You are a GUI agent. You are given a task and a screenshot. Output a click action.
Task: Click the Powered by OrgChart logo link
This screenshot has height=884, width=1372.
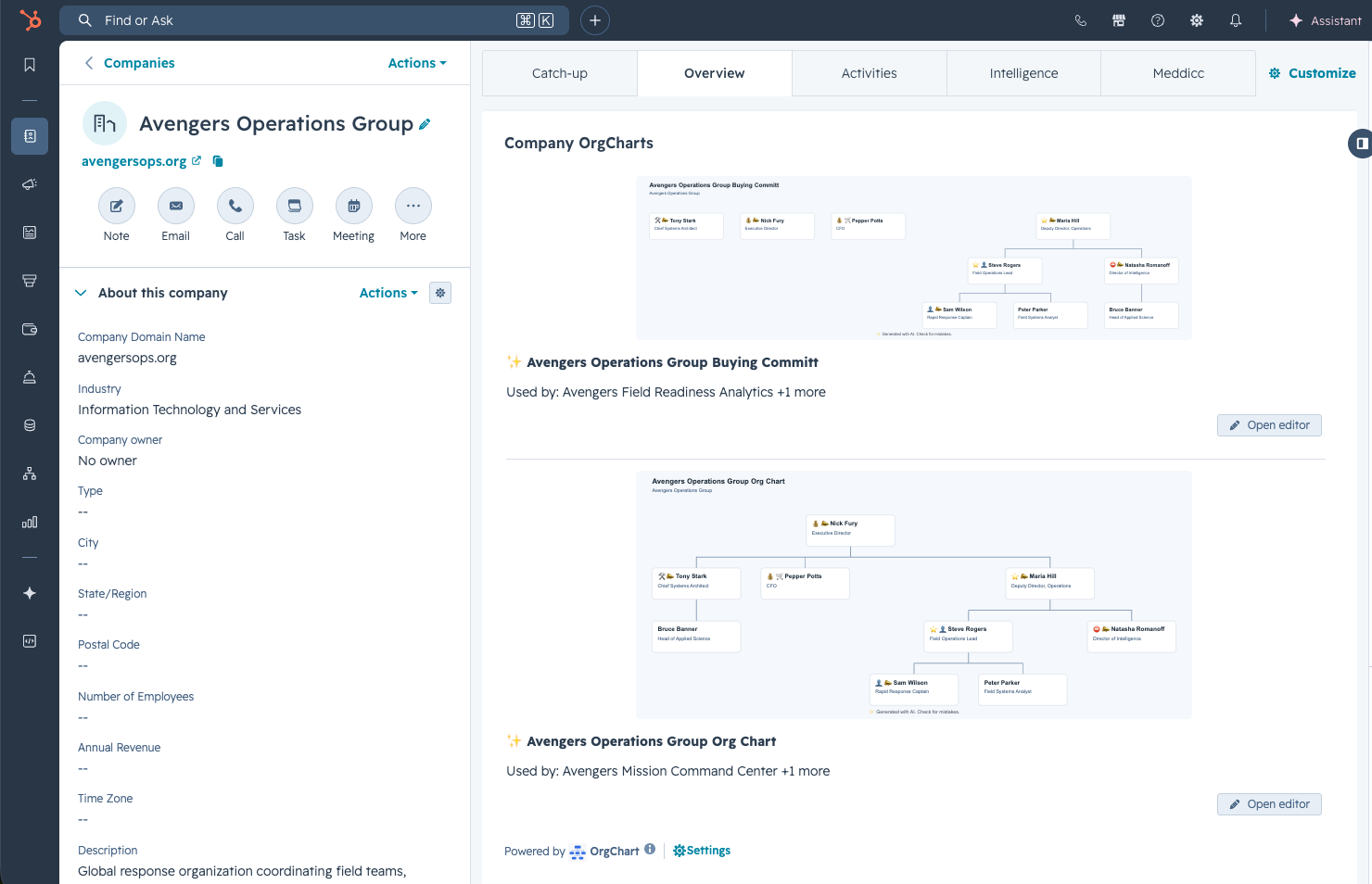click(x=604, y=852)
